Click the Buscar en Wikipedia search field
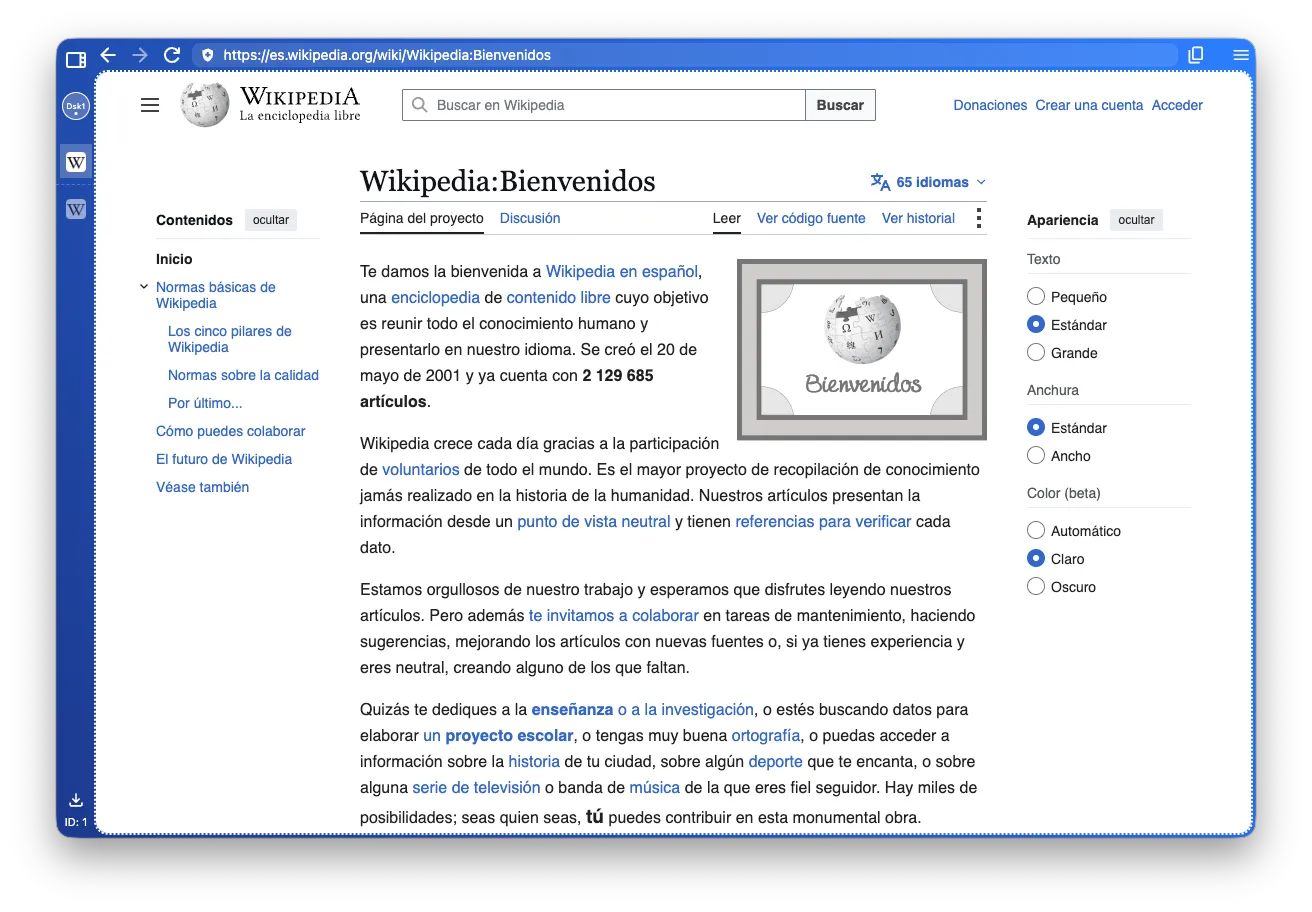The width and height of the screenshot is (1312, 912). click(x=604, y=105)
